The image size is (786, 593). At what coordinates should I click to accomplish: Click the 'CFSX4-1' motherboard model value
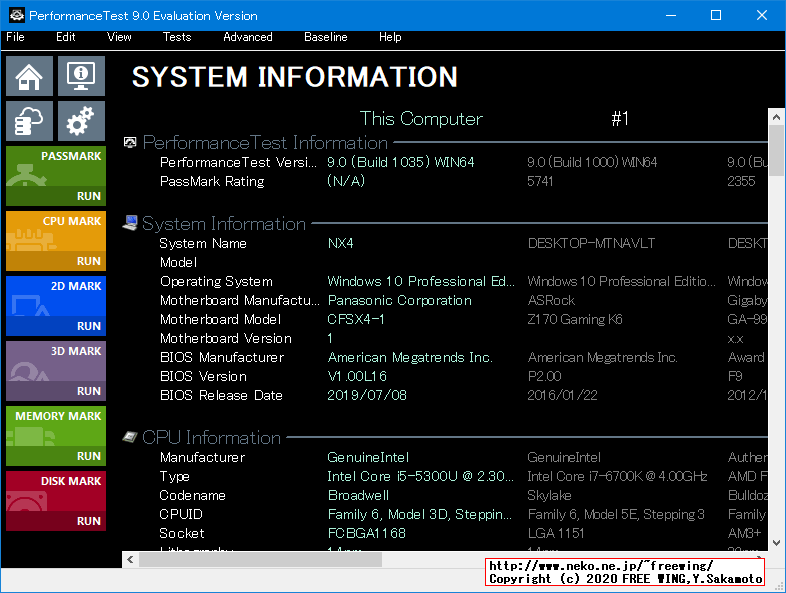356,319
